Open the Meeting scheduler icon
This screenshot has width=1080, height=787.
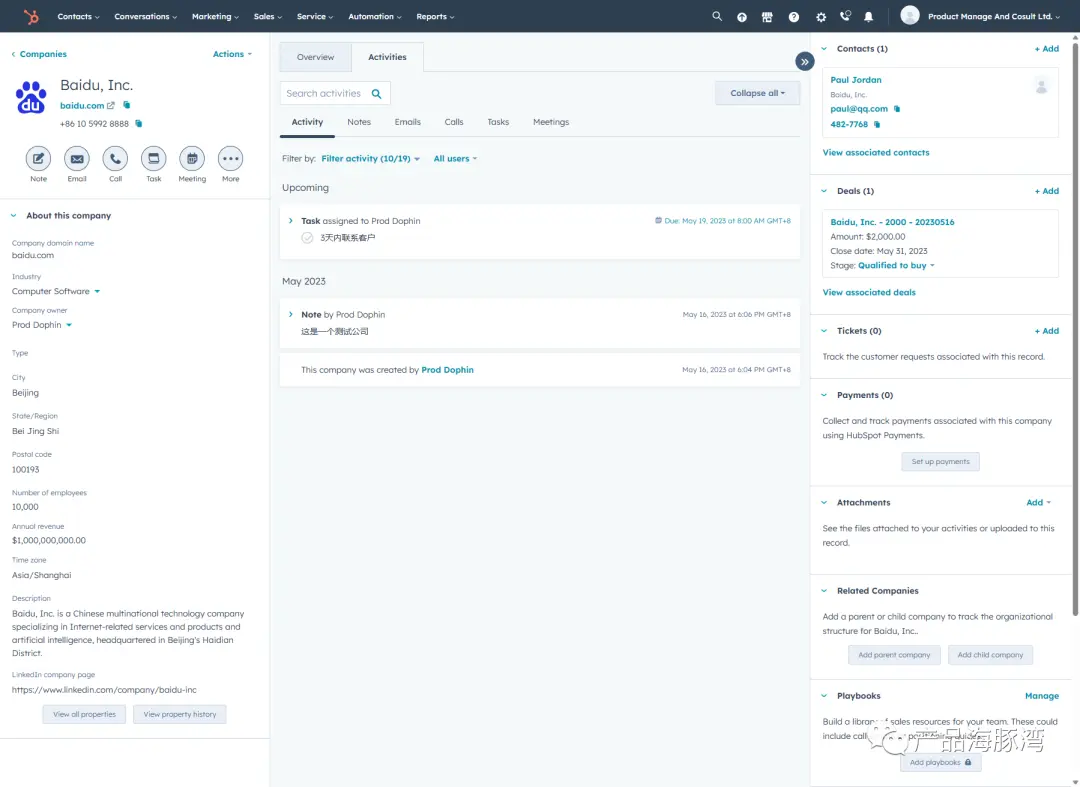tap(192, 158)
